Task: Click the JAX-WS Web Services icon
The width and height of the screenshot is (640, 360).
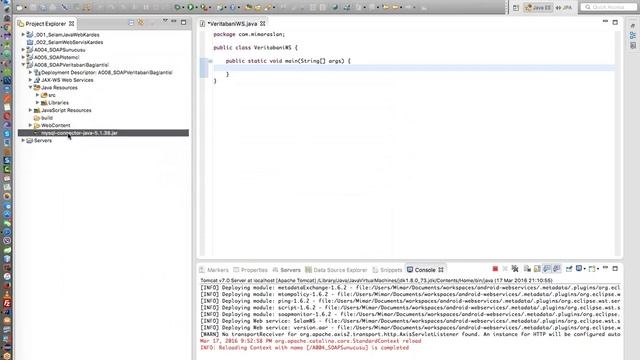Action: [37, 80]
